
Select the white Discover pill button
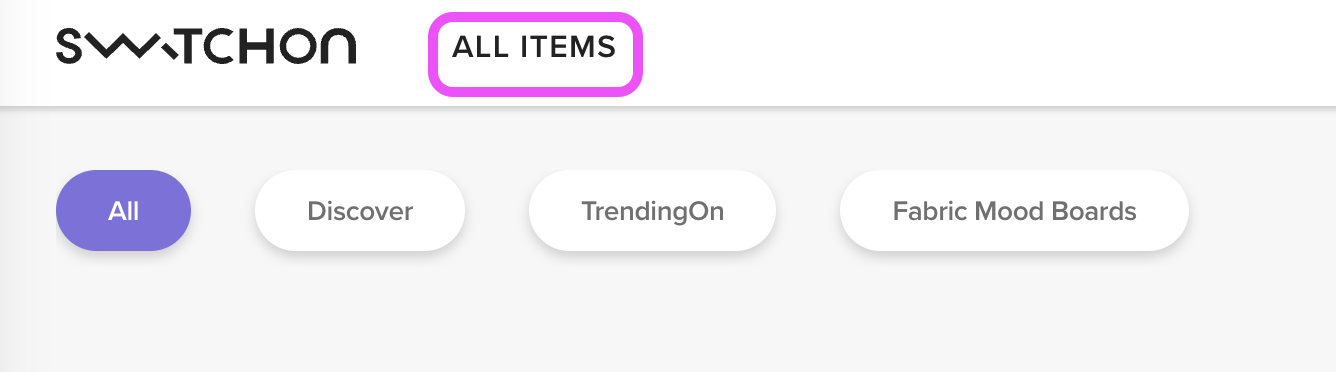coord(360,211)
